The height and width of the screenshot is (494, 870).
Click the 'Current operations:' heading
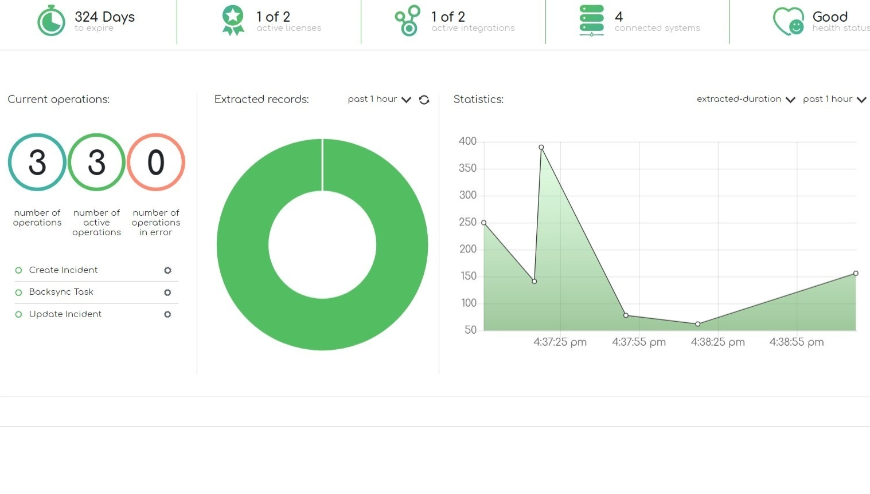tap(58, 99)
